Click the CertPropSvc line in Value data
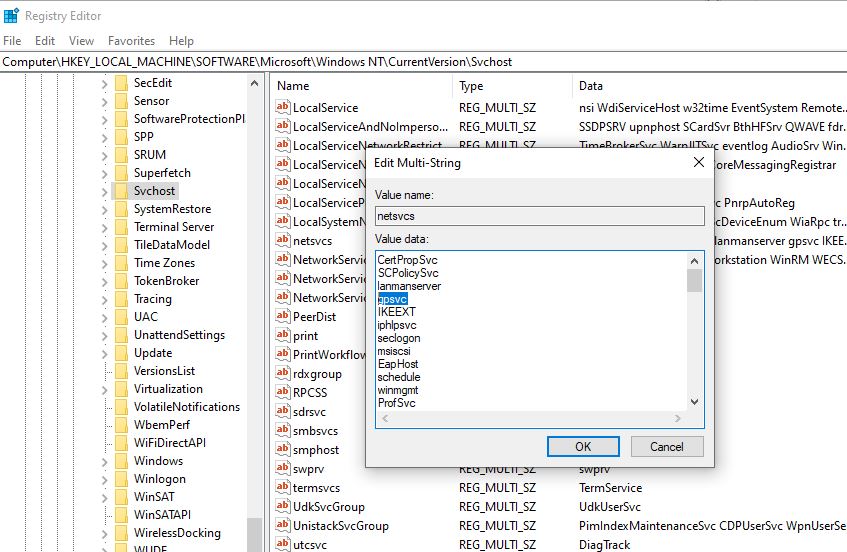 407,260
